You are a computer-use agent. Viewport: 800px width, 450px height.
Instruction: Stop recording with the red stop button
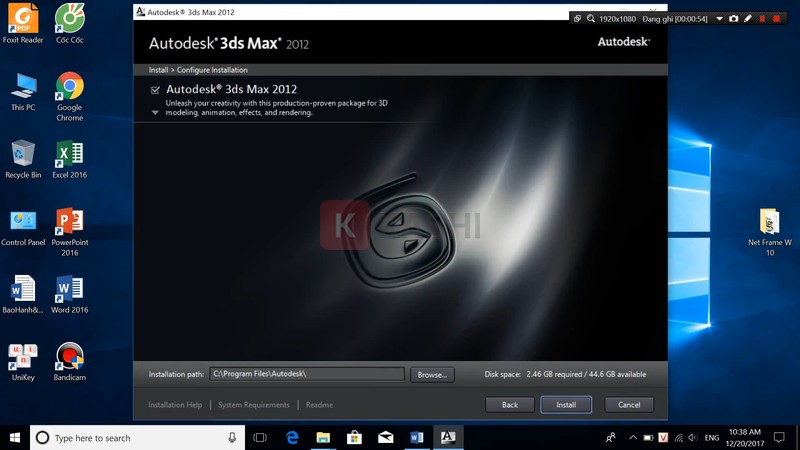pos(775,18)
